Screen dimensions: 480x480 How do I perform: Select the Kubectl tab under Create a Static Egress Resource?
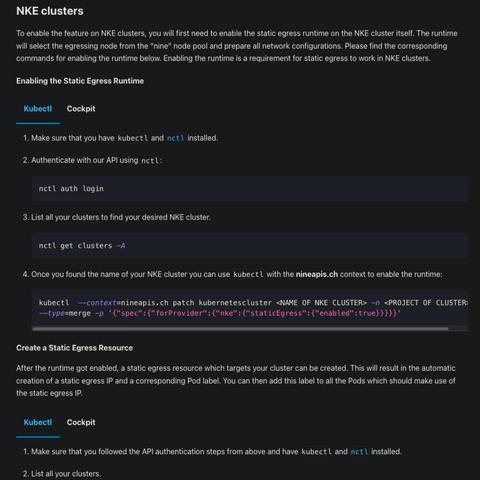38,423
